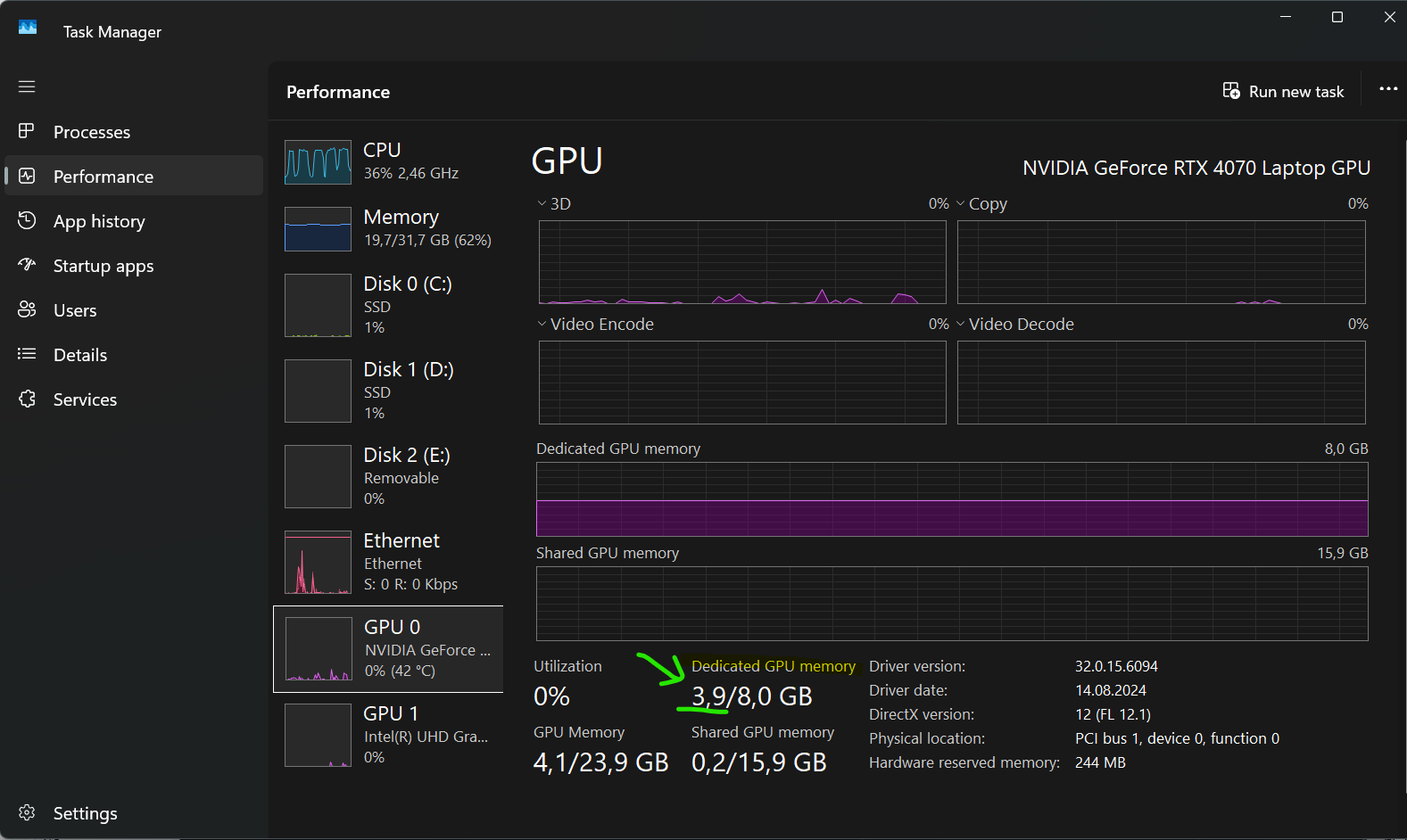This screenshot has height=840, width=1407.
Task: Open the Processes page icon
Action: pyautogui.click(x=27, y=131)
